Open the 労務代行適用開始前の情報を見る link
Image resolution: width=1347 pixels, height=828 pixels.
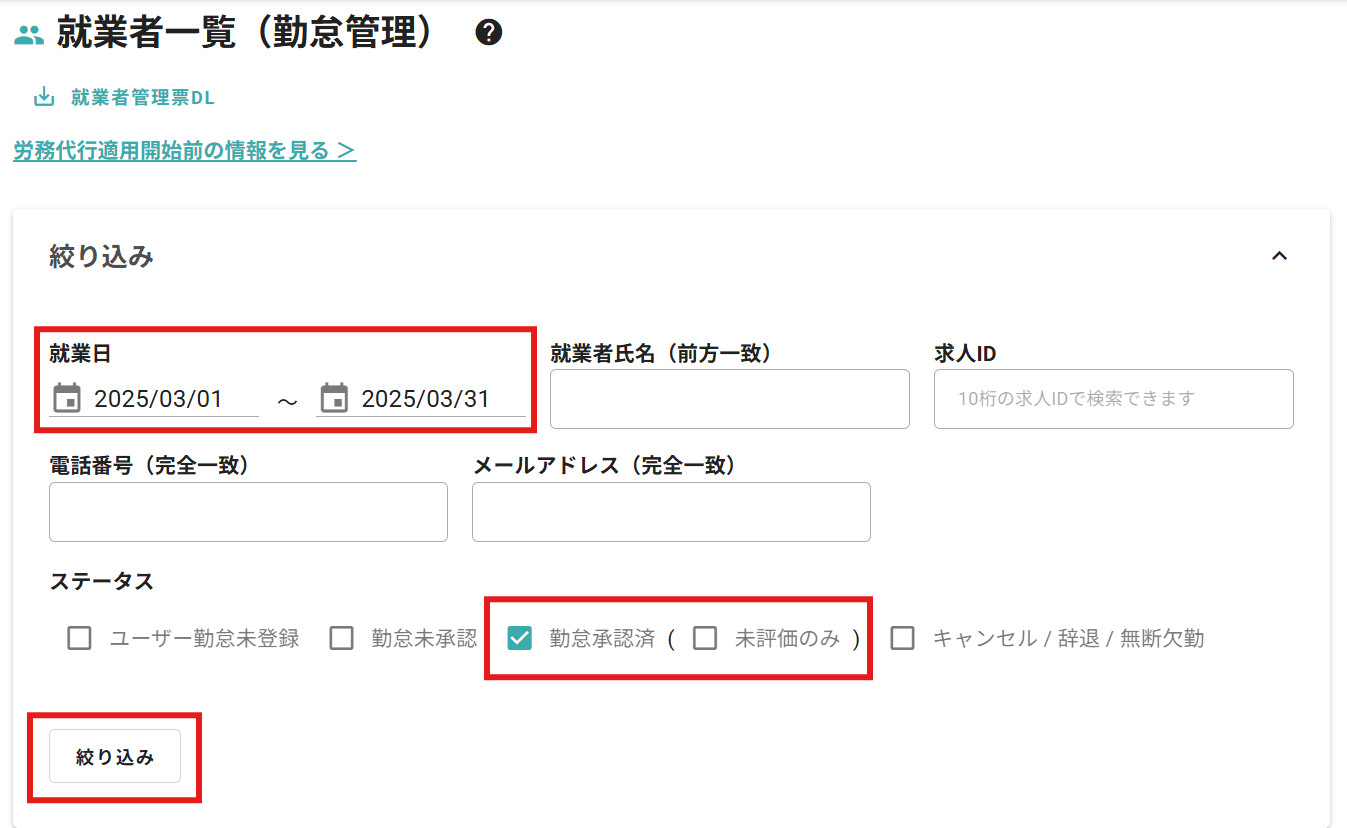(x=184, y=151)
